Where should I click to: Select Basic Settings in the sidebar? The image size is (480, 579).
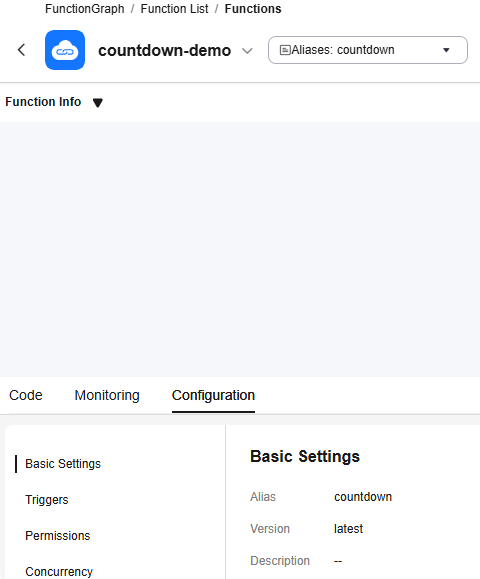point(63,464)
